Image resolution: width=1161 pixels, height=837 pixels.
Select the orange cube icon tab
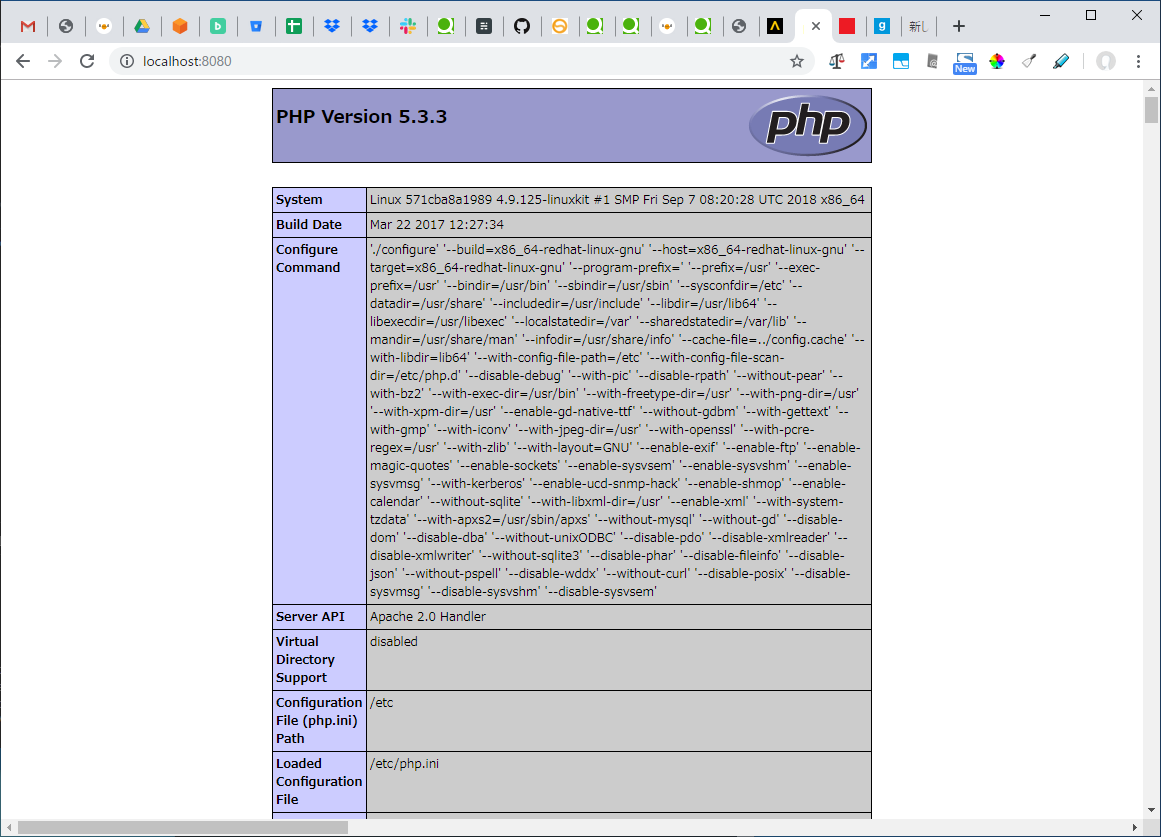(x=180, y=27)
